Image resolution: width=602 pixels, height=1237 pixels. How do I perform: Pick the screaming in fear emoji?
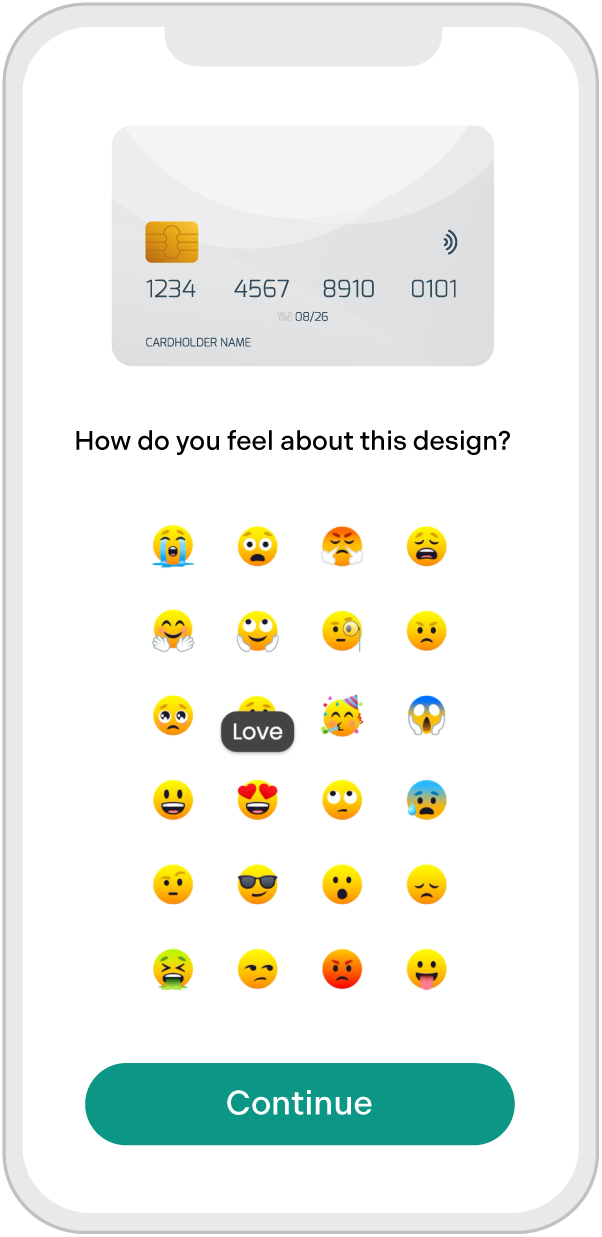click(x=426, y=716)
